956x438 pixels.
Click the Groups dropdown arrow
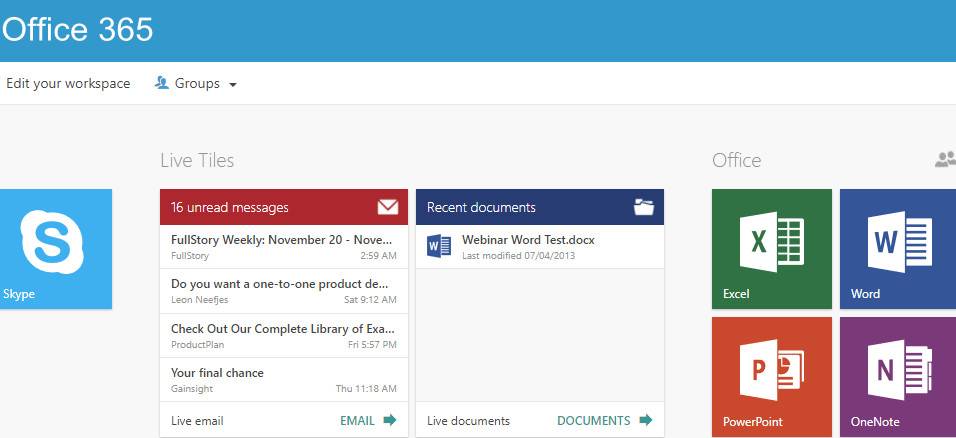(x=233, y=85)
